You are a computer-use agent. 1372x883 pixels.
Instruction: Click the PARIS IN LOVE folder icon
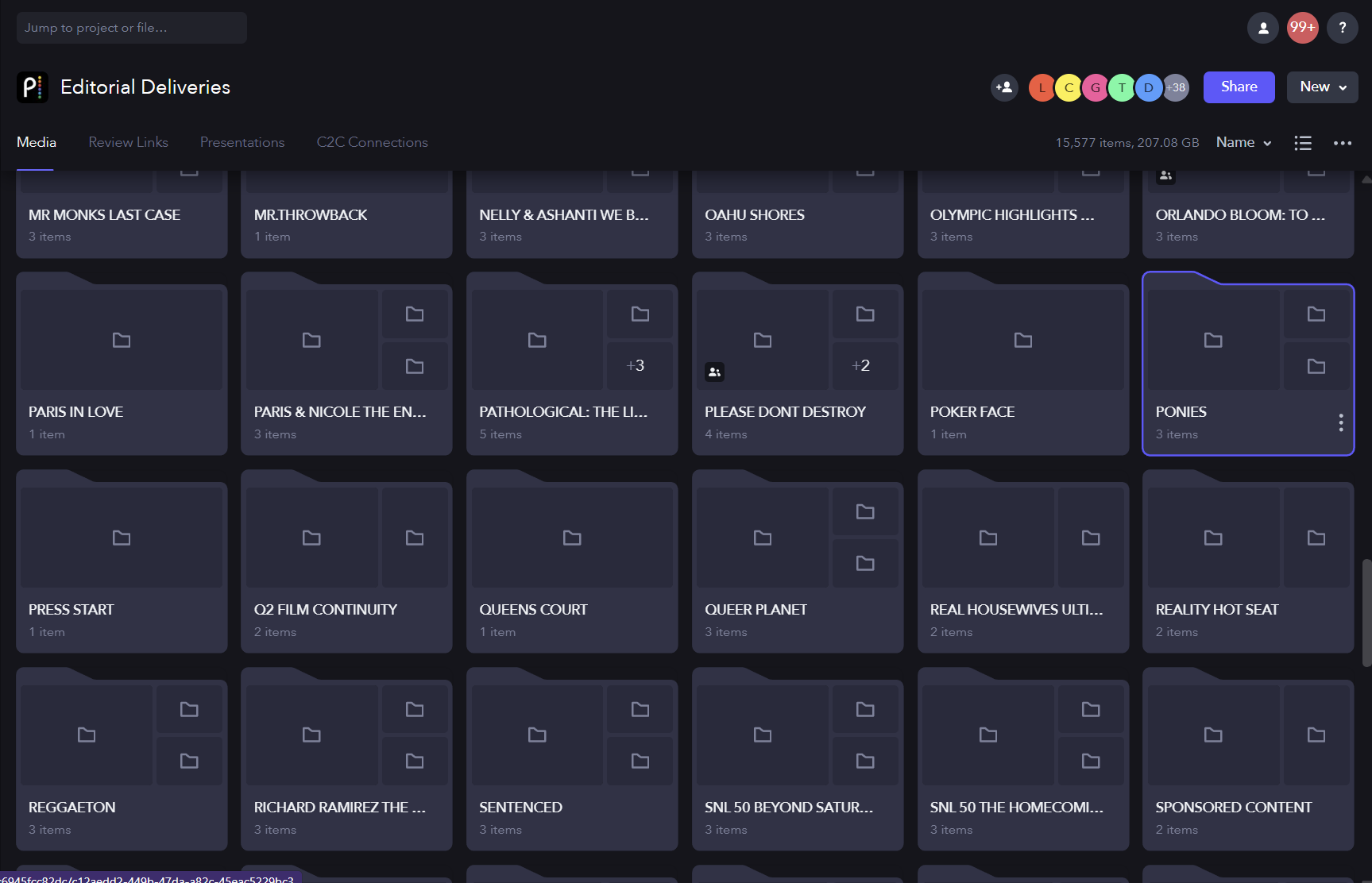(122, 341)
